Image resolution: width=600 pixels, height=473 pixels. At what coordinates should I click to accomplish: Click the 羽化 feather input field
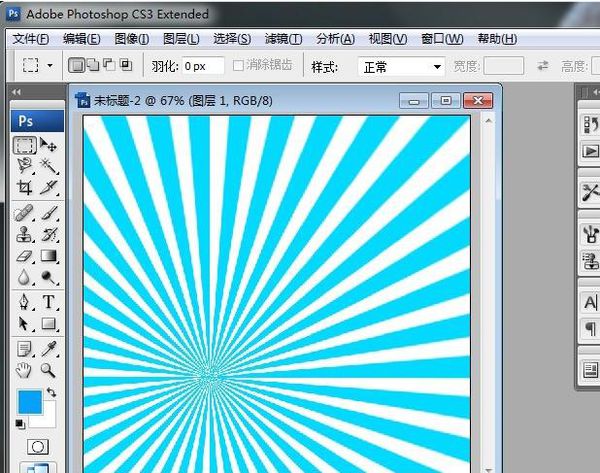pos(202,66)
